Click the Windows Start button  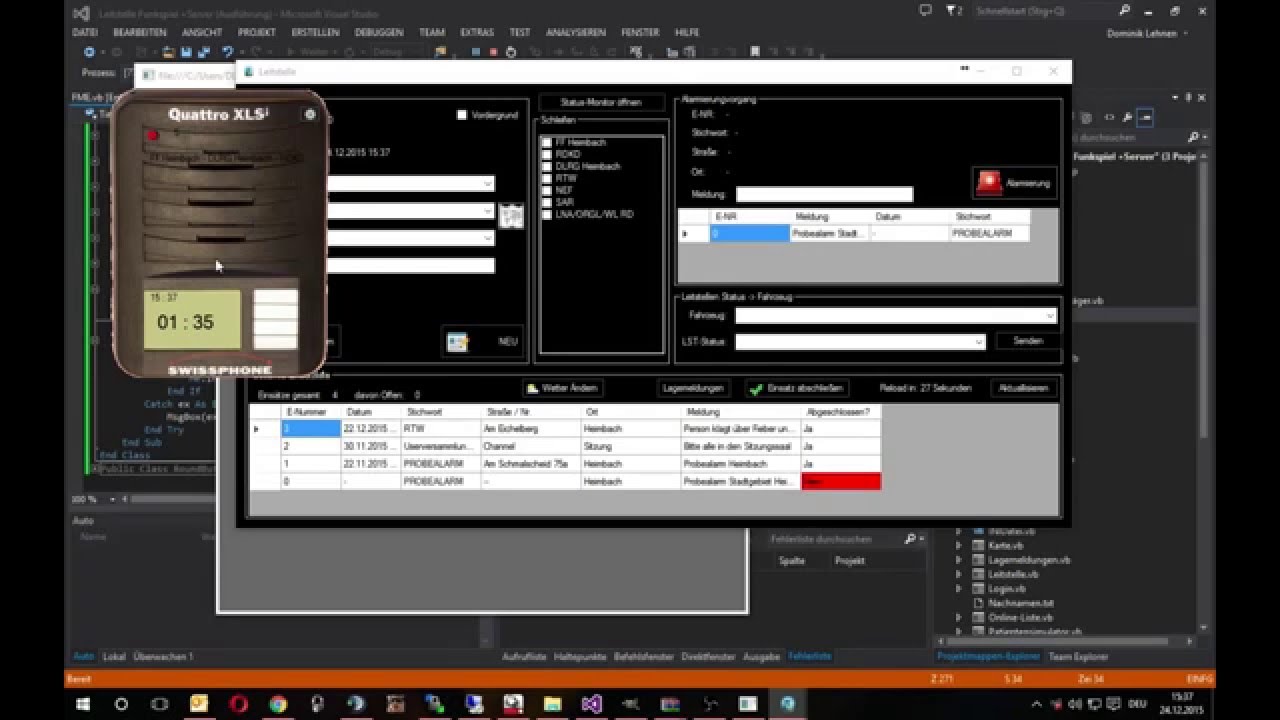click(83, 704)
